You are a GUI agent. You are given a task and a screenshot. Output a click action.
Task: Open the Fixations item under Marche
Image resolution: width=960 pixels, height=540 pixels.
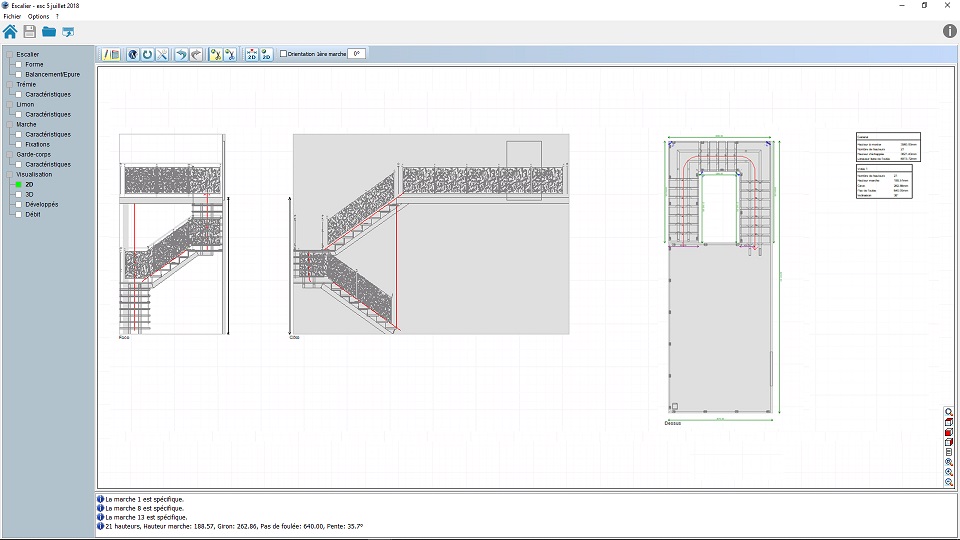click(x=38, y=145)
